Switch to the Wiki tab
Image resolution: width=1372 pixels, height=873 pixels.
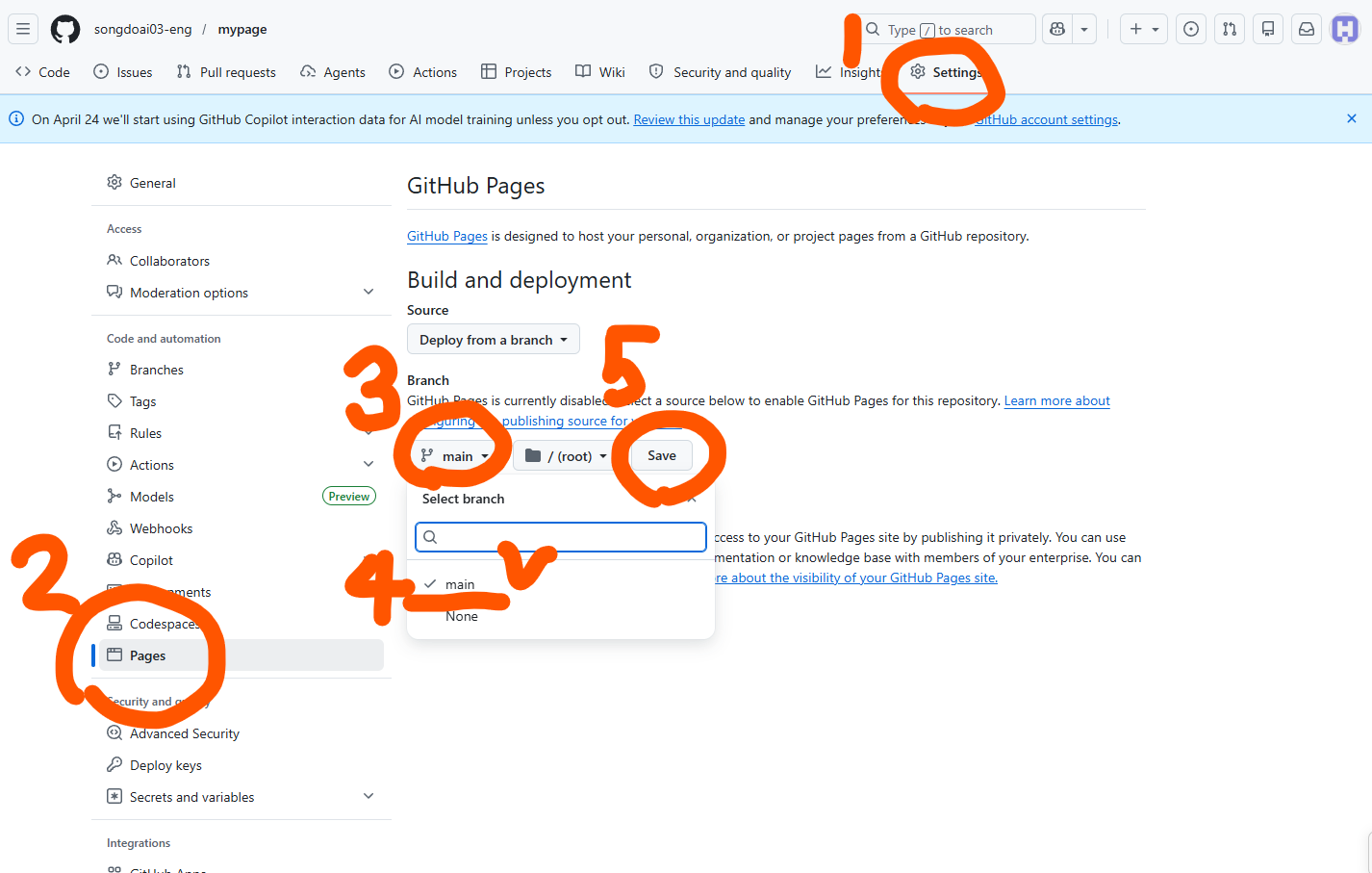pyautogui.click(x=600, y=72)
